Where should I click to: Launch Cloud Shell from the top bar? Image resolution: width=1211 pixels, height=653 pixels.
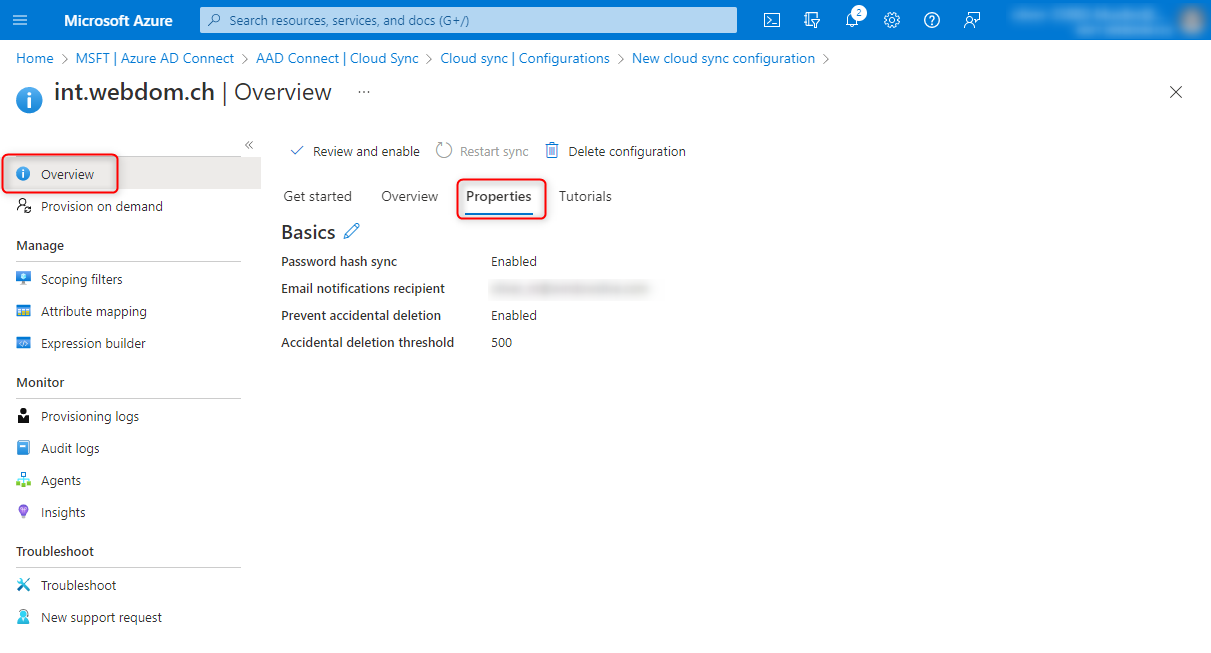(772, 20)
